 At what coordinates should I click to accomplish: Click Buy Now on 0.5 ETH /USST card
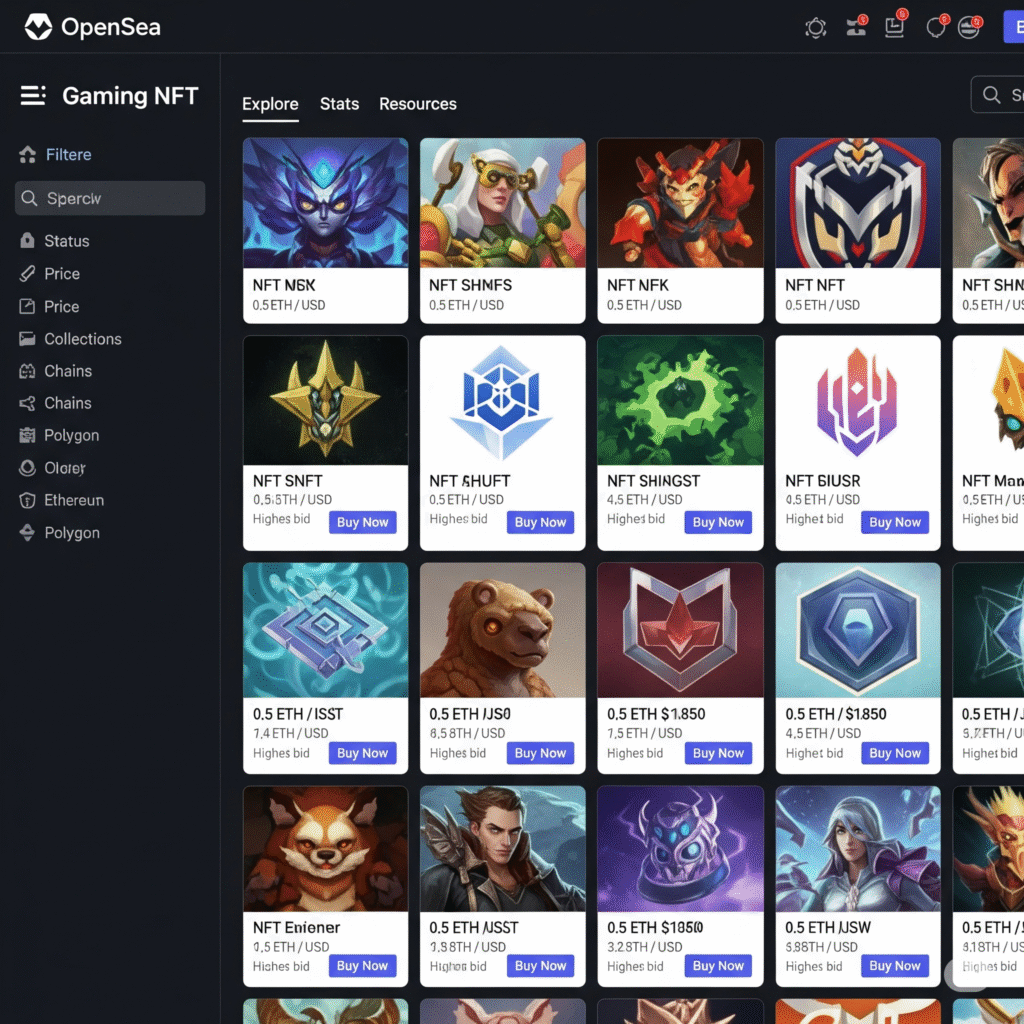pos(540,966)
